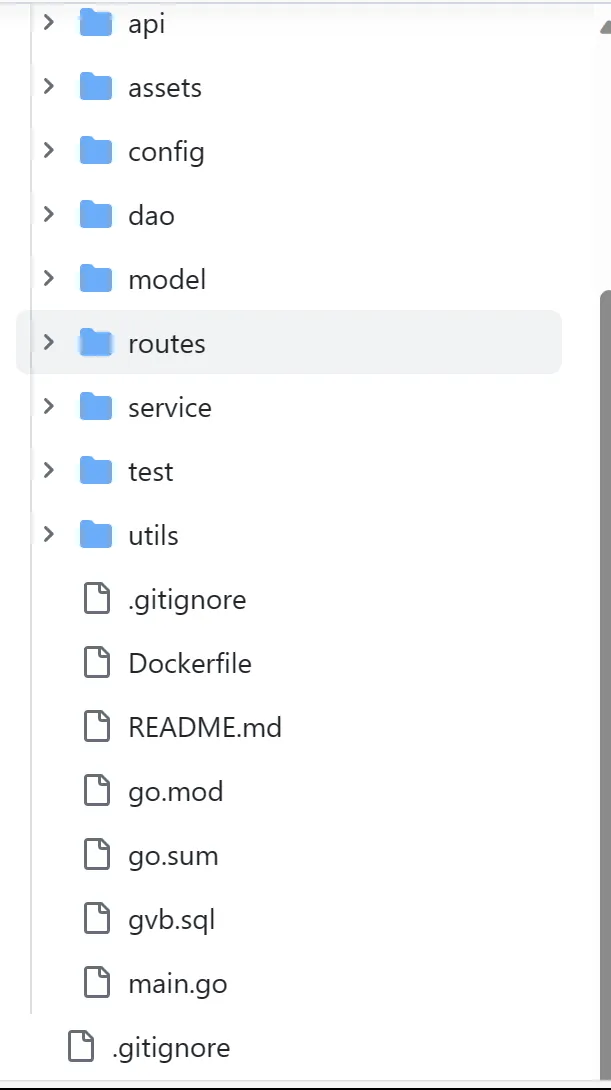The image size is (611, 1090).
Task: Expand the model folder chevron
Action: (48, 279)
